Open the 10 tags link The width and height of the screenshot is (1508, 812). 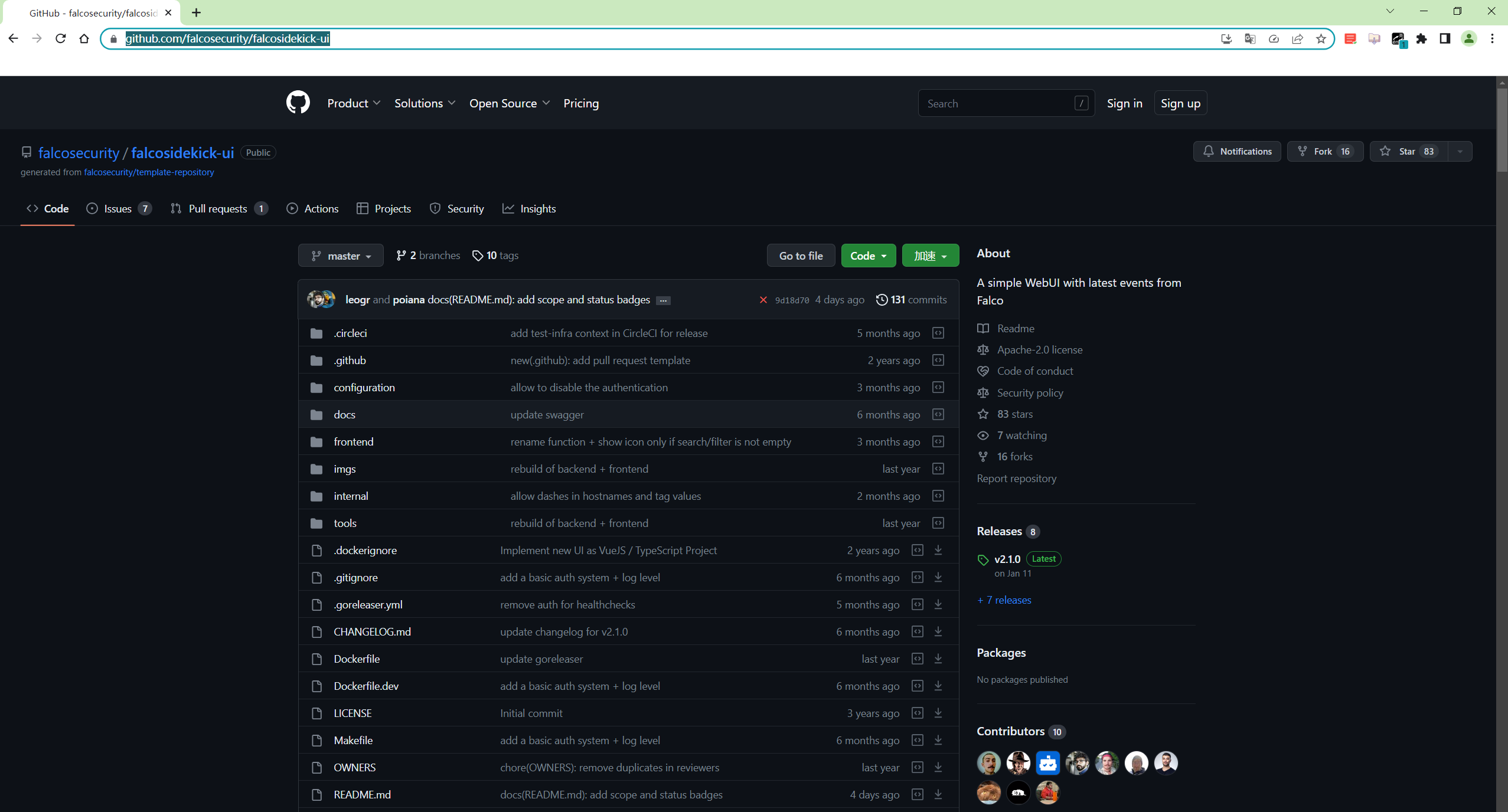click(x=495, y=256)
